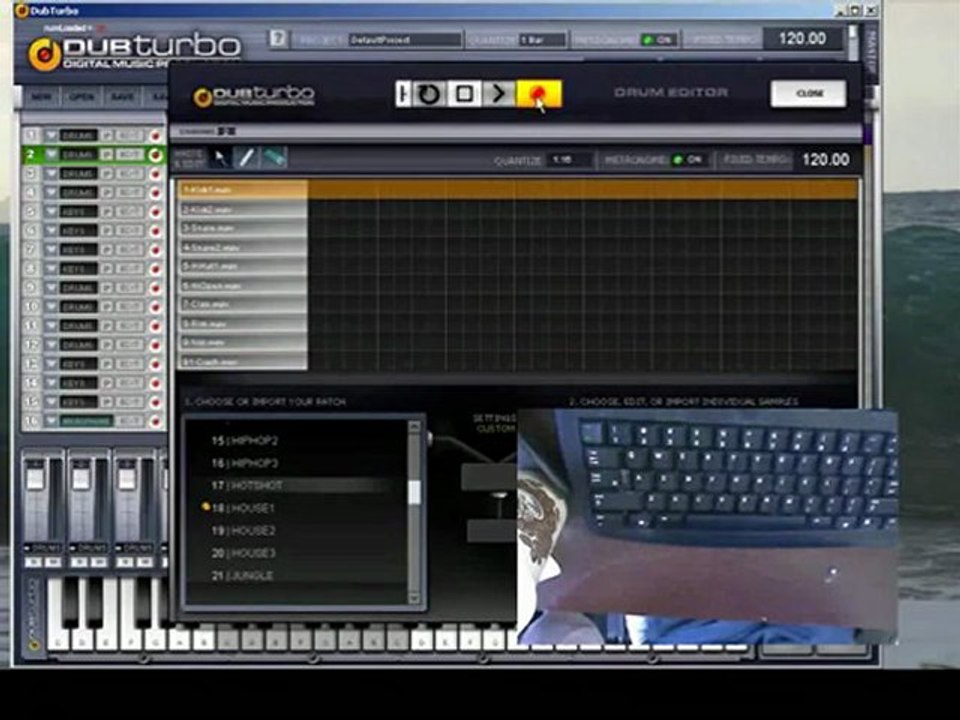The width and height of the screenshot is (960, 720).
Task: Click the play icon on track 15
Action: (107, 402)
